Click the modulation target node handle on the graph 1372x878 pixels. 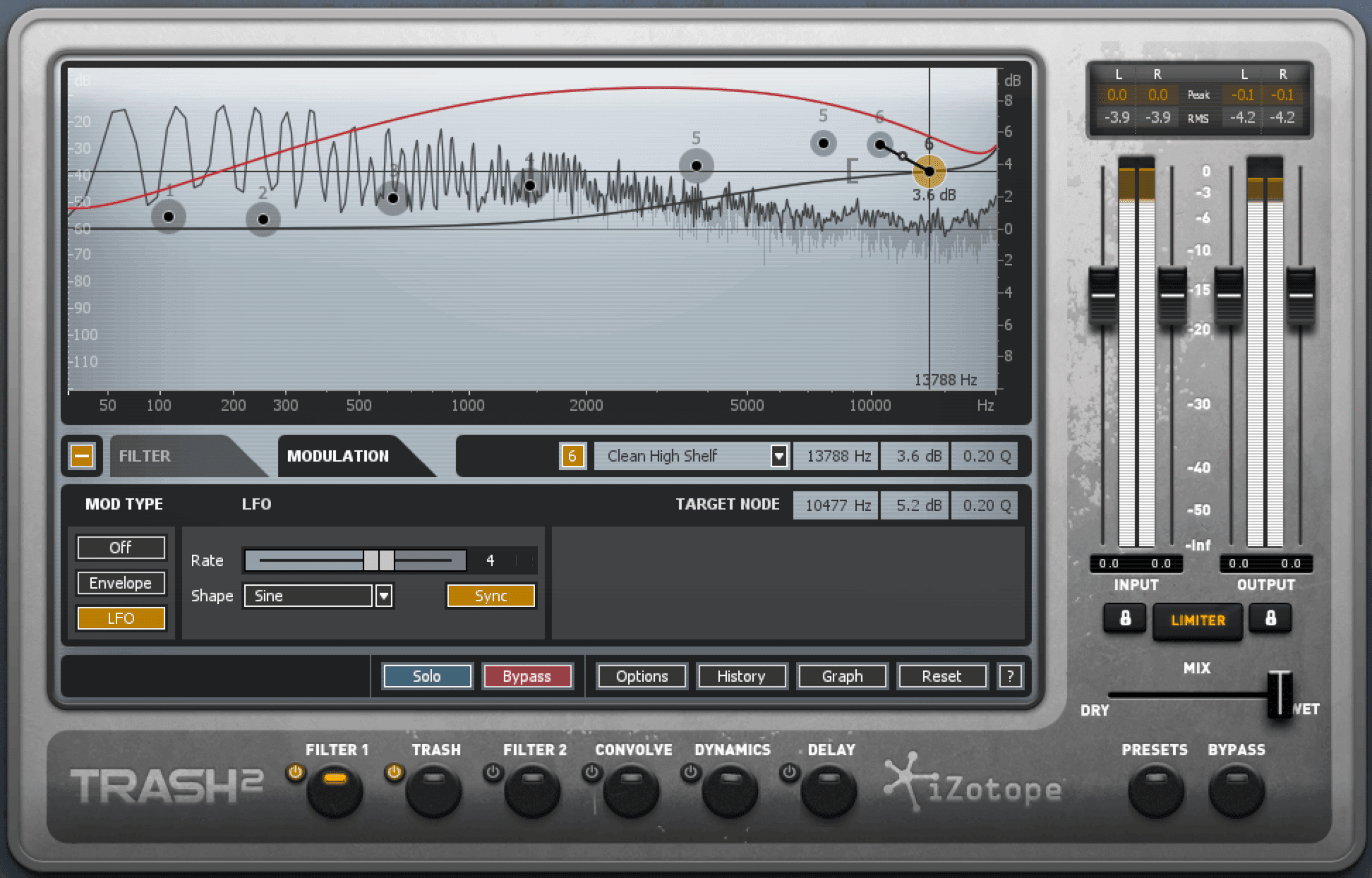[880, 145]
